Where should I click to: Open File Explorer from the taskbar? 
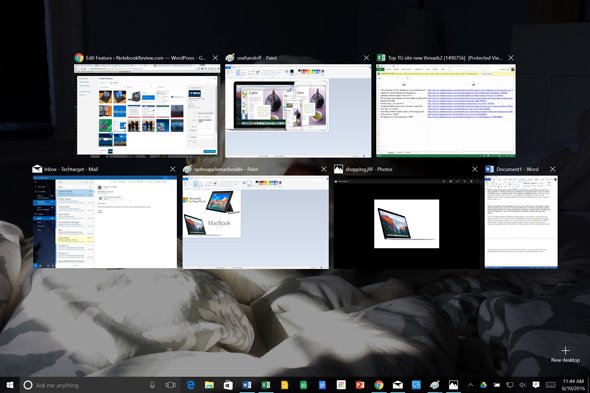(209, 385)
